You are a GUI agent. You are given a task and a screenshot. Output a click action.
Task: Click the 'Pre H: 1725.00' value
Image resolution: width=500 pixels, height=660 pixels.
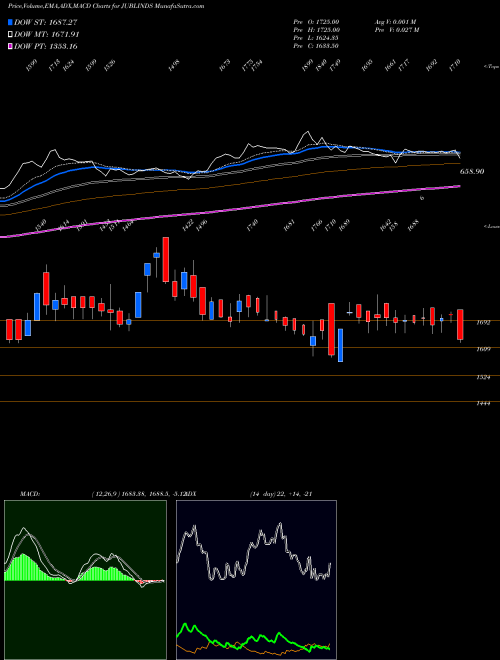click(x=316, y=30)
